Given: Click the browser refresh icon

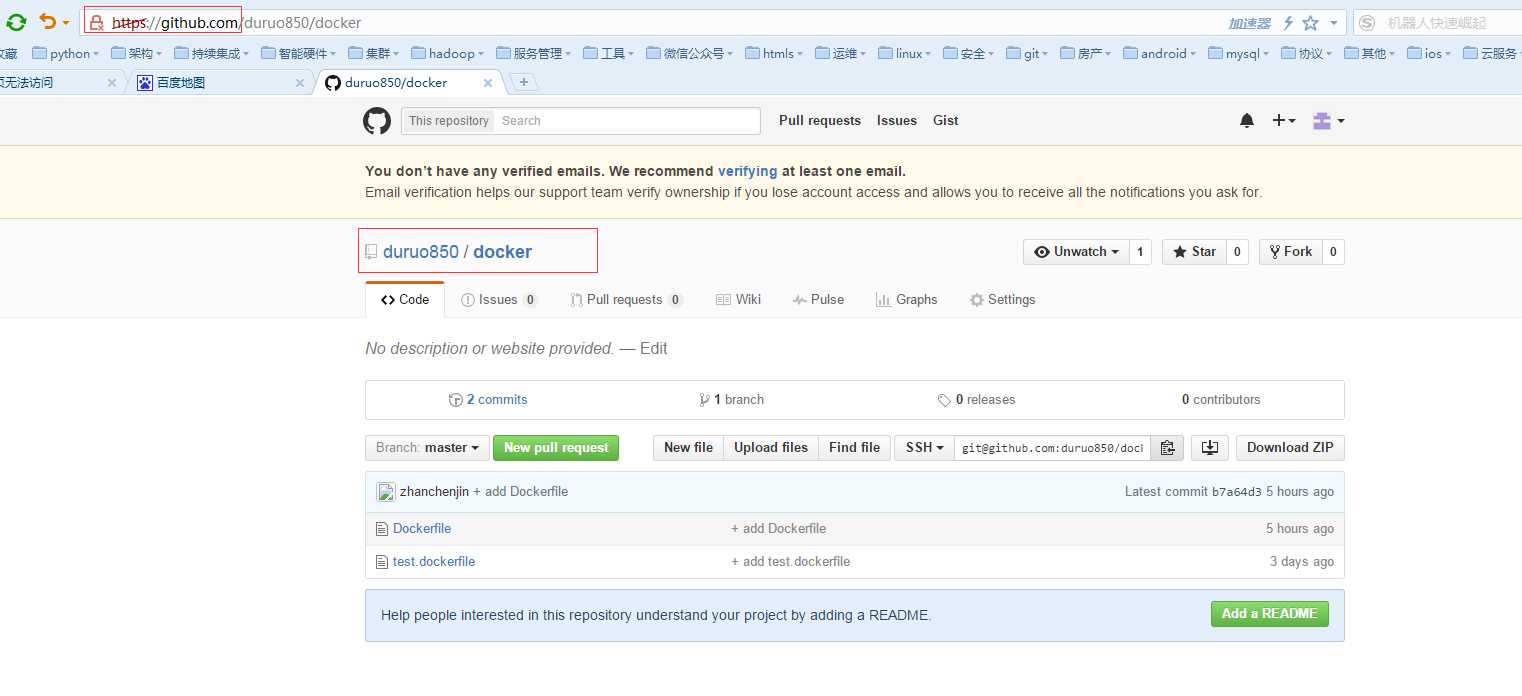Looking at the screenshot, I should click(x=16, y=22).
